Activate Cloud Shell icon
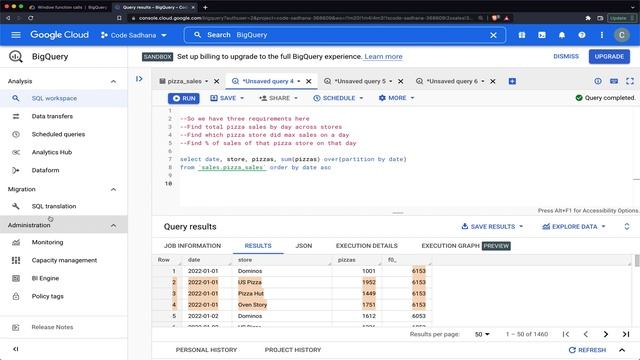The width and height of the screenshot is (640, 360). coord(542,35)
